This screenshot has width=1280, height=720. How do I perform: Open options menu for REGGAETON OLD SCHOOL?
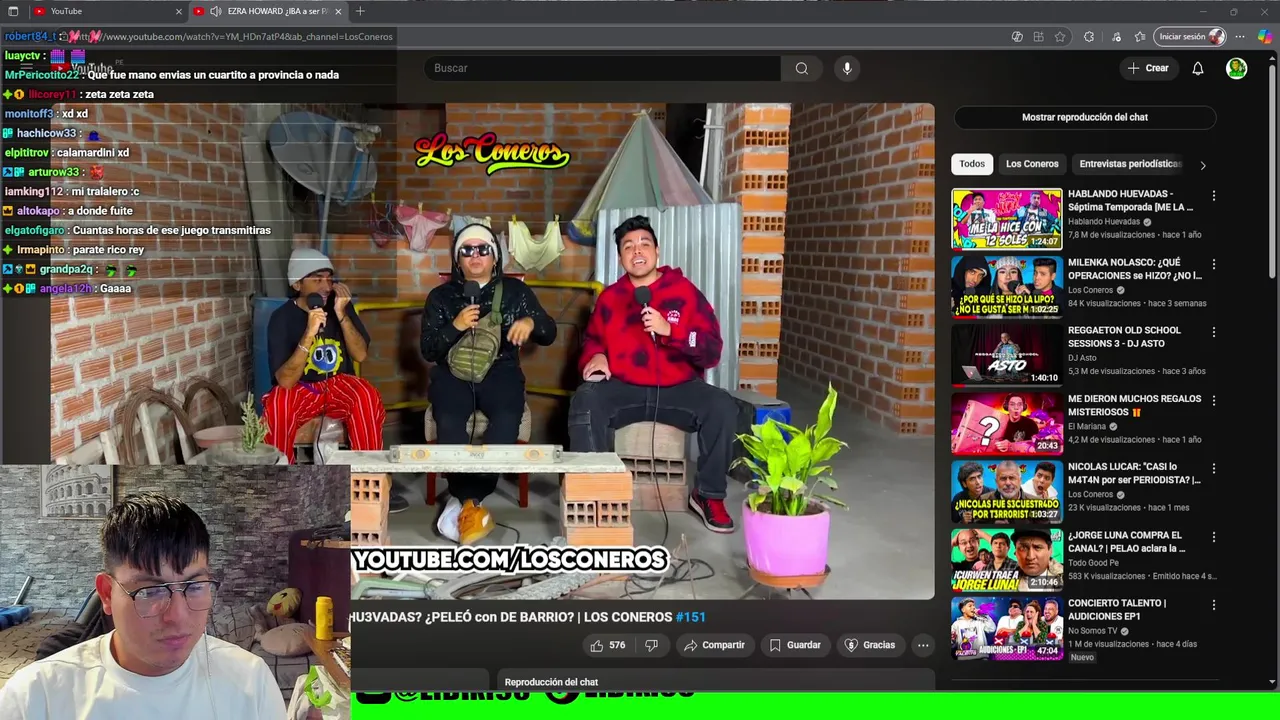(1214, 332)
